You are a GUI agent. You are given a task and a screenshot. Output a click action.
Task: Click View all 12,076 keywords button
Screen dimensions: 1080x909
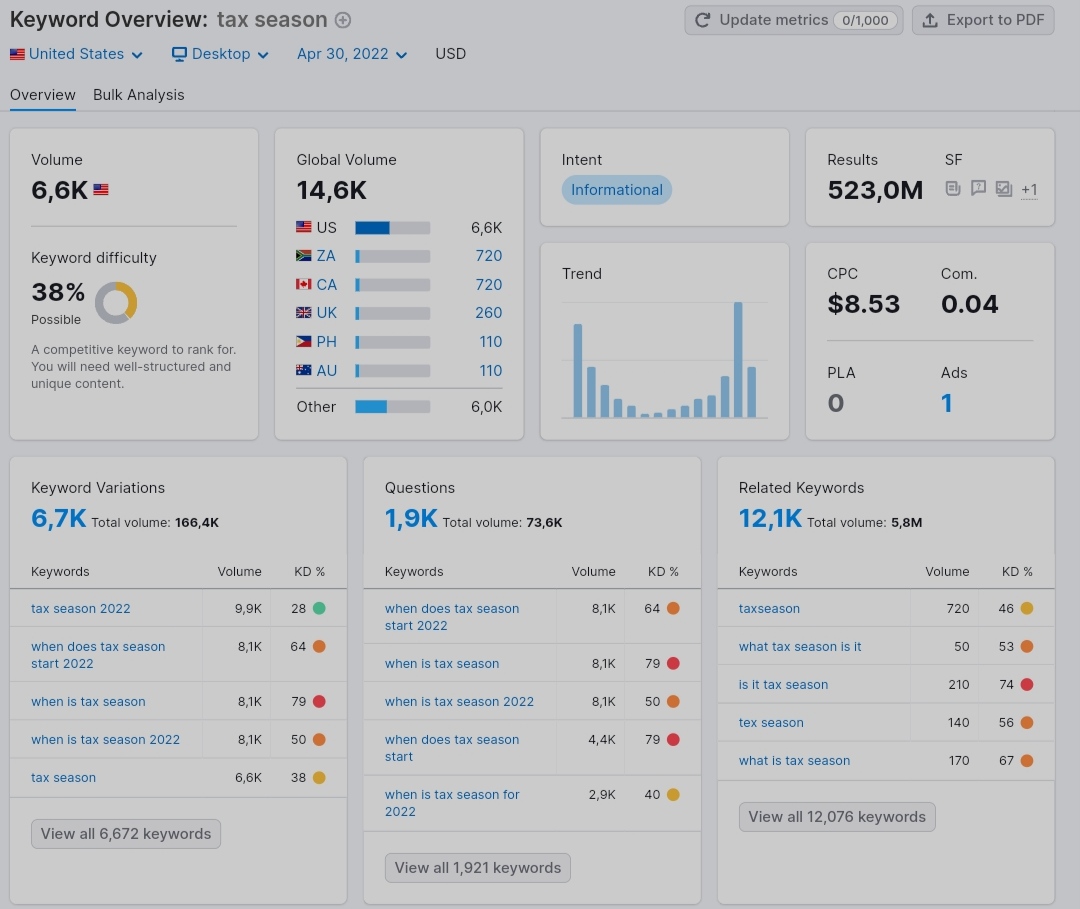pyautogui.click(x=837, y=817)
